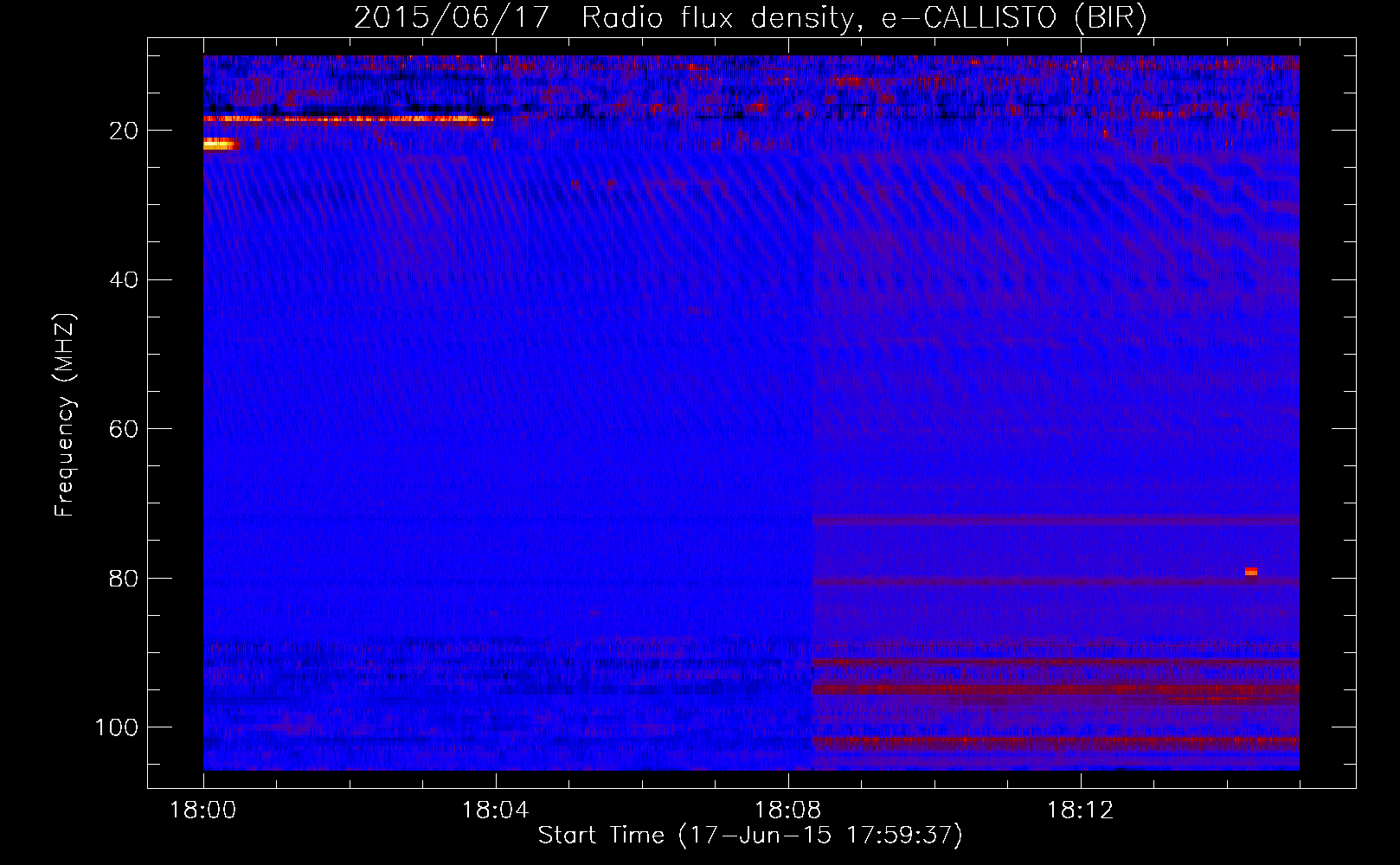Click the 80 MHz frequency tick label

click(x=124, y=578)
